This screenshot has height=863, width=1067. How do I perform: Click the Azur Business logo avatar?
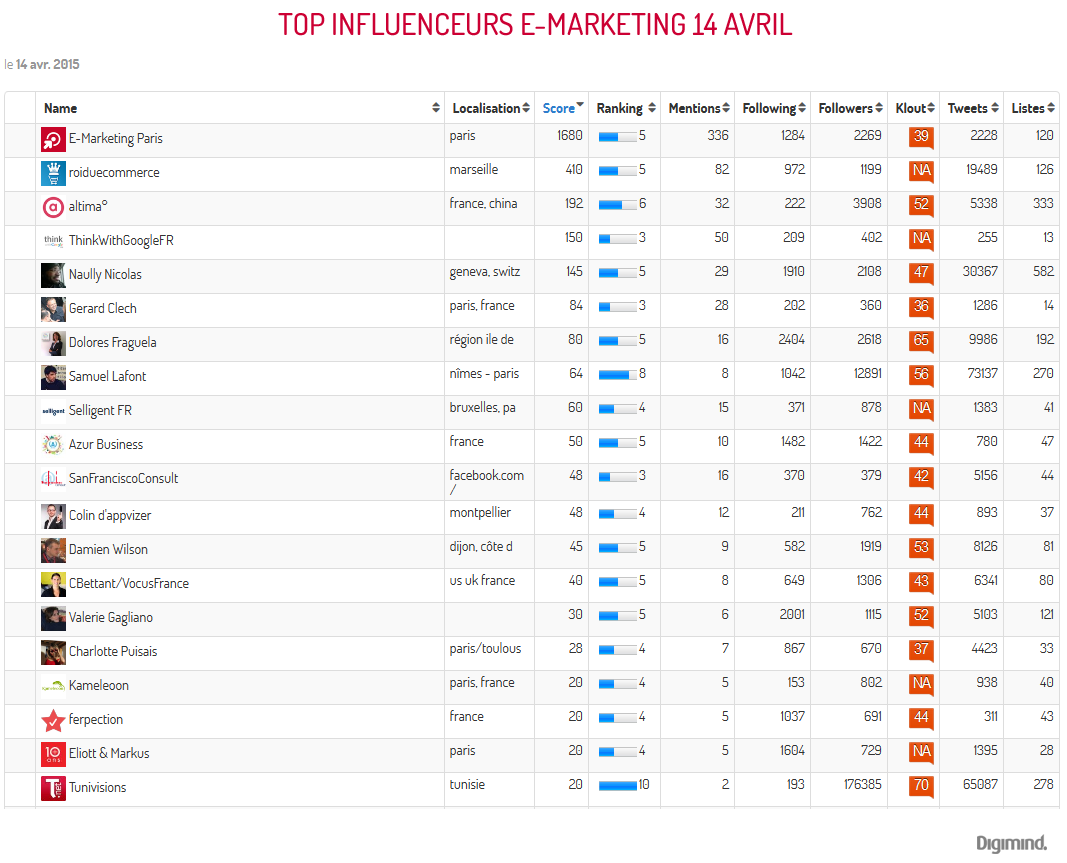tap(53, 445)
